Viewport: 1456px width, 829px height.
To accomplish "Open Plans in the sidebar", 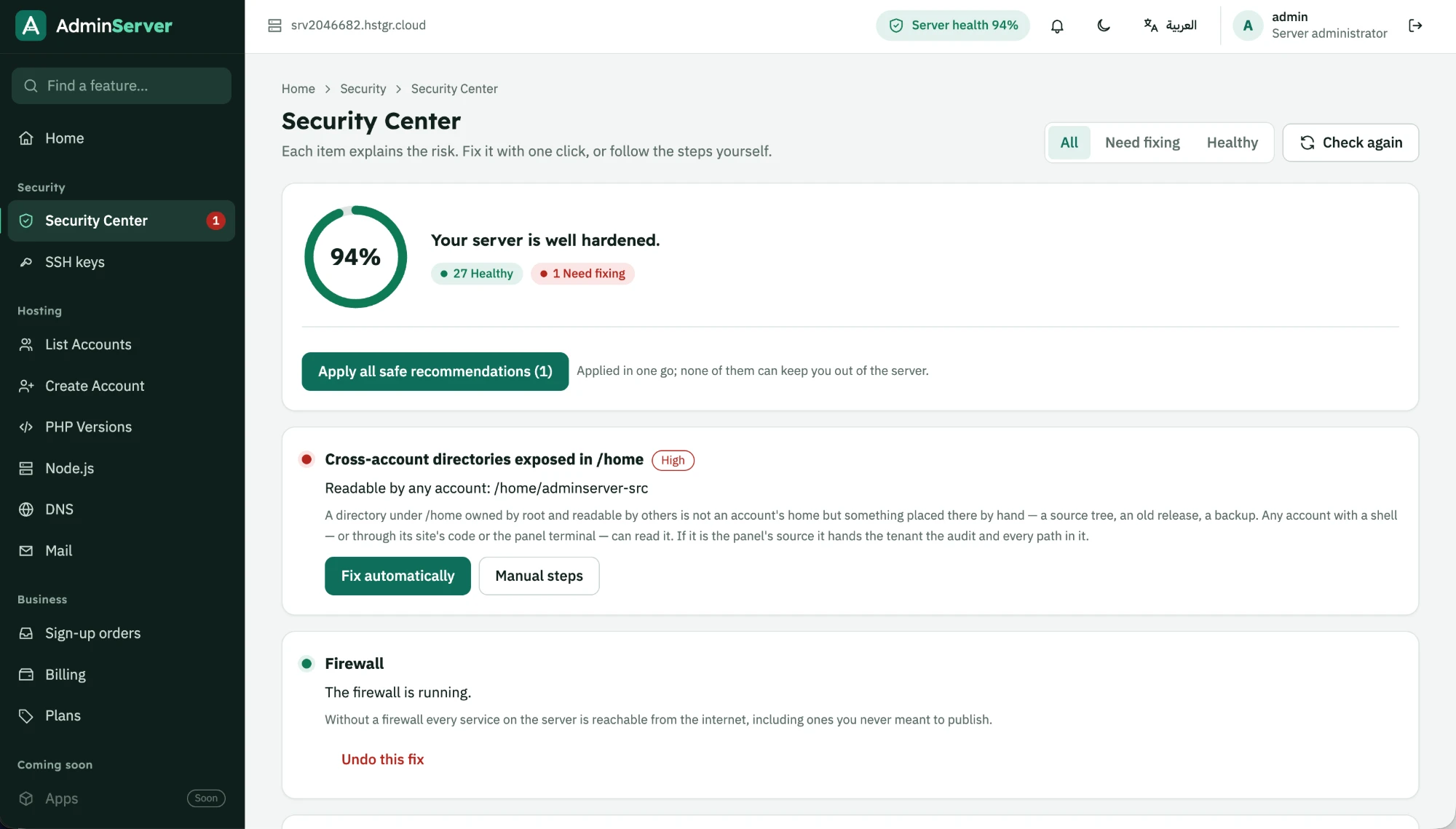I will point(121,715).
